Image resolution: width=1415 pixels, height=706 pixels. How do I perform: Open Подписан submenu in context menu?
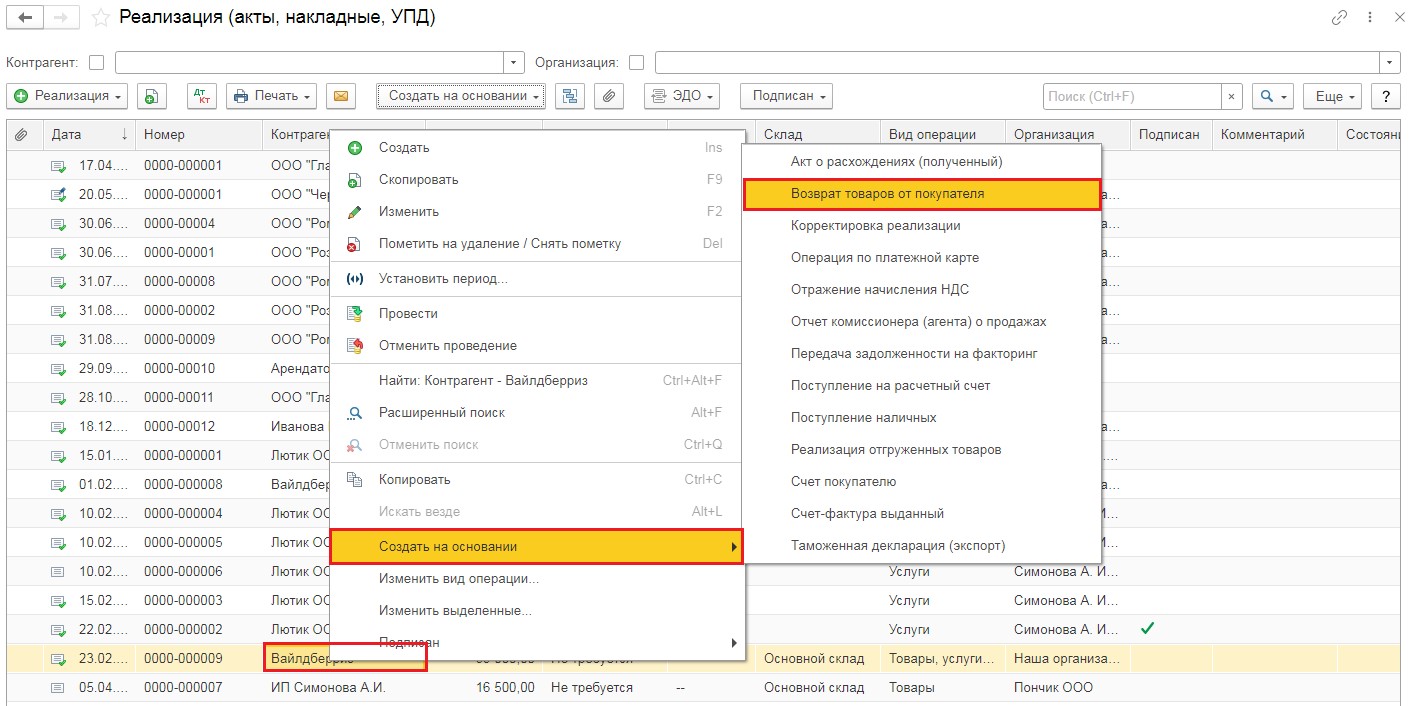pyautogui.click(x=537, y=643)
